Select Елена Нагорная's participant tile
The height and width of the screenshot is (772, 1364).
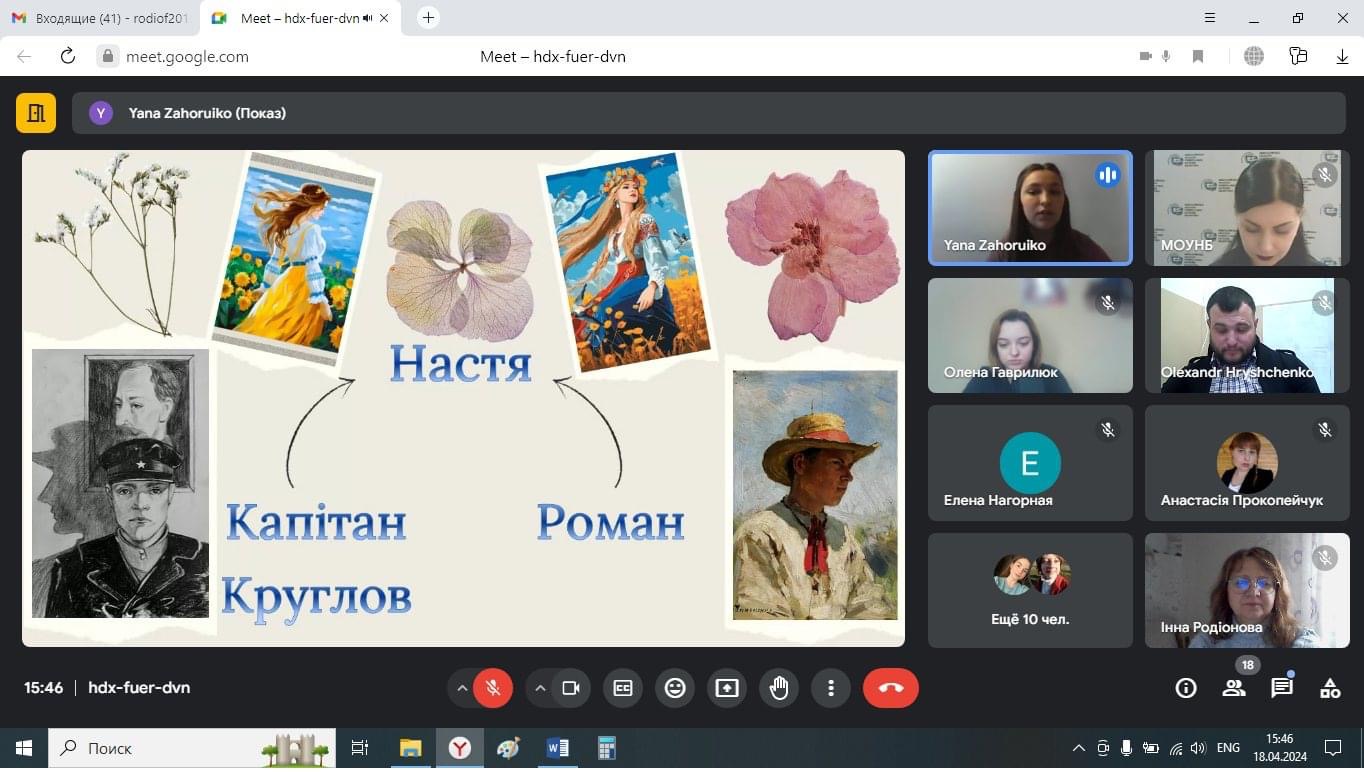tap(1030, 463)
